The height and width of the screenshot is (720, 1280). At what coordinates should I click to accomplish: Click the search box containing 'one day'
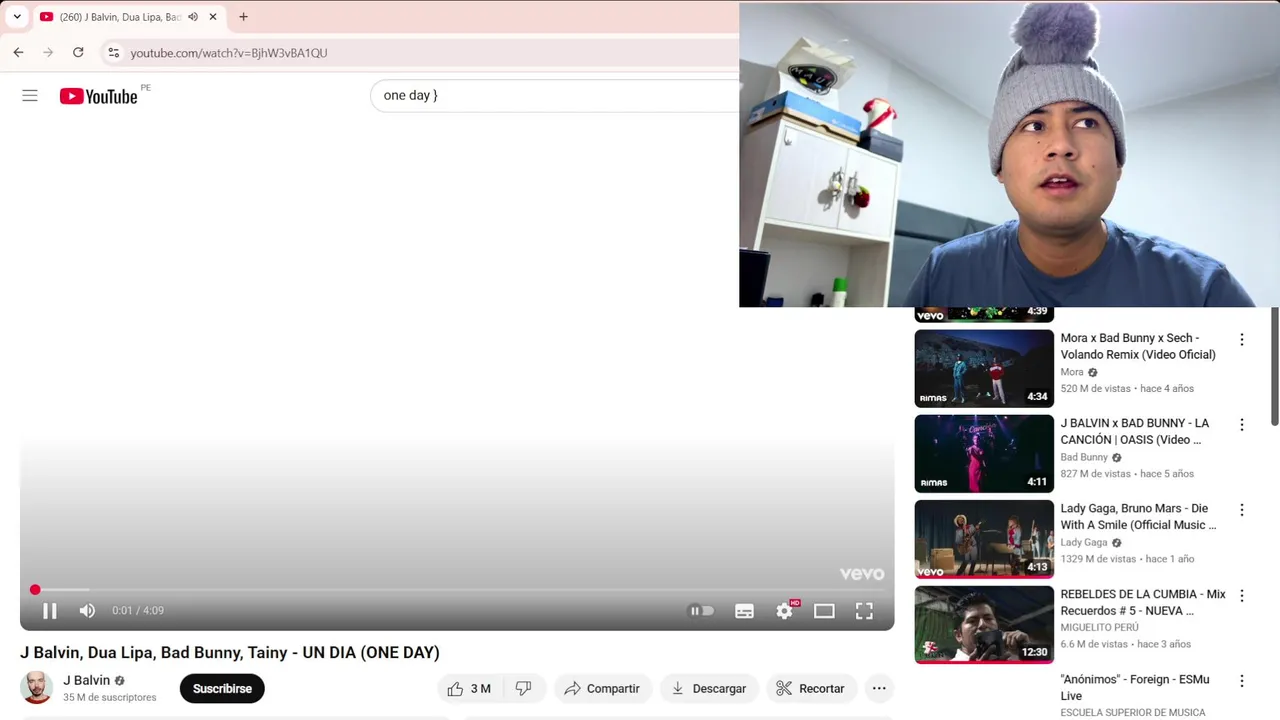click(x=555, y=95)
